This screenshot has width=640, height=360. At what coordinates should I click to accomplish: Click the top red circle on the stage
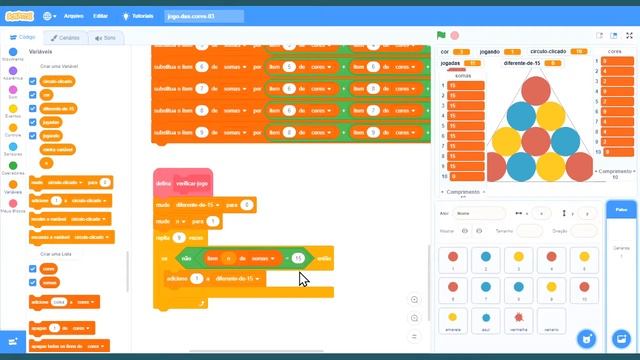point(536,91)
